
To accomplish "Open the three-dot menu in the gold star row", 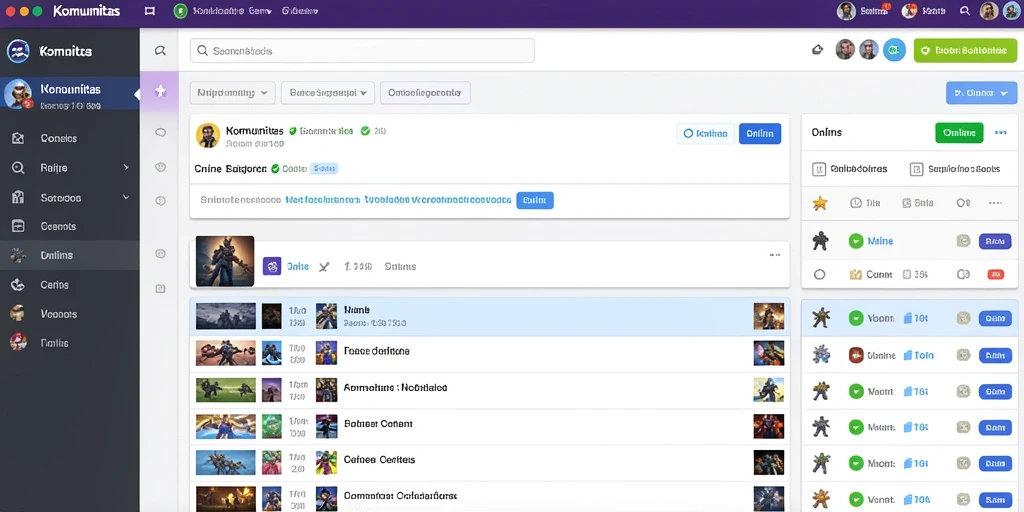I will coord(995,203).
